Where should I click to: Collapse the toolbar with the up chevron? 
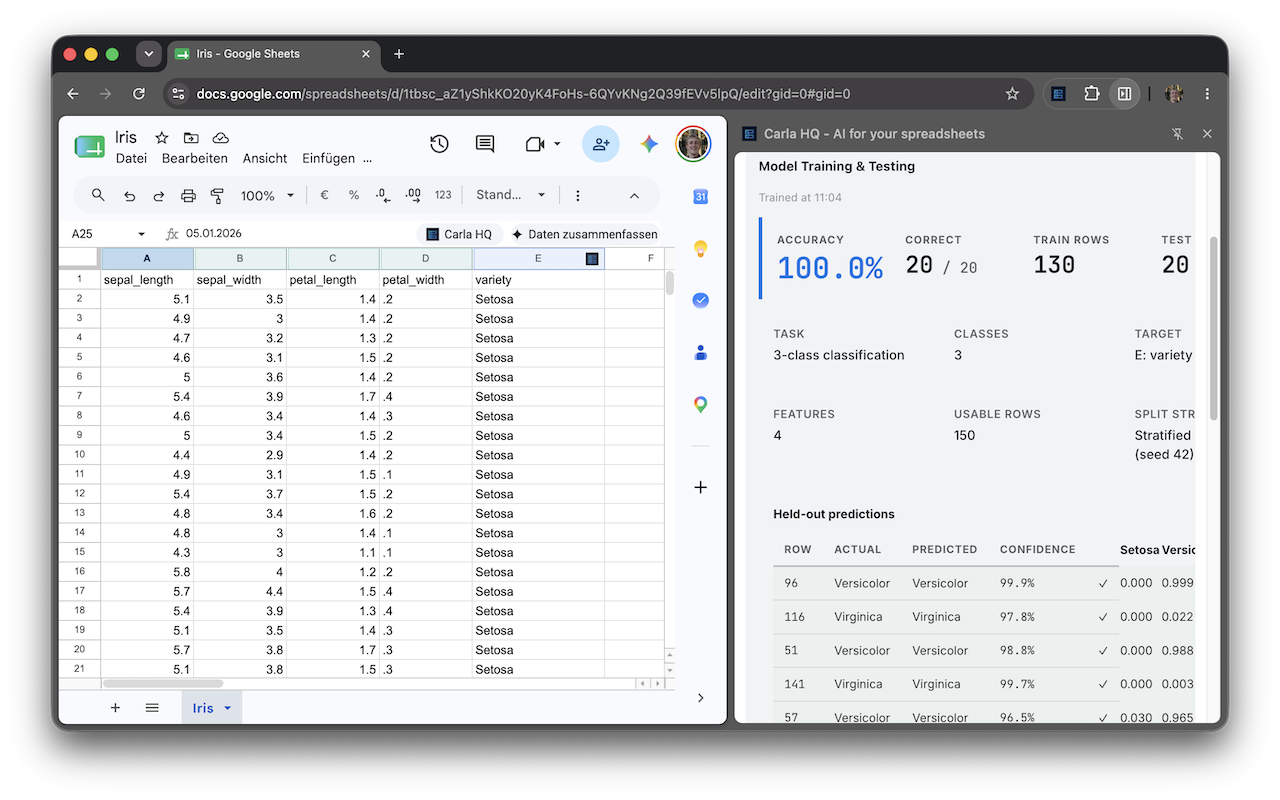[x=634, y=195]
